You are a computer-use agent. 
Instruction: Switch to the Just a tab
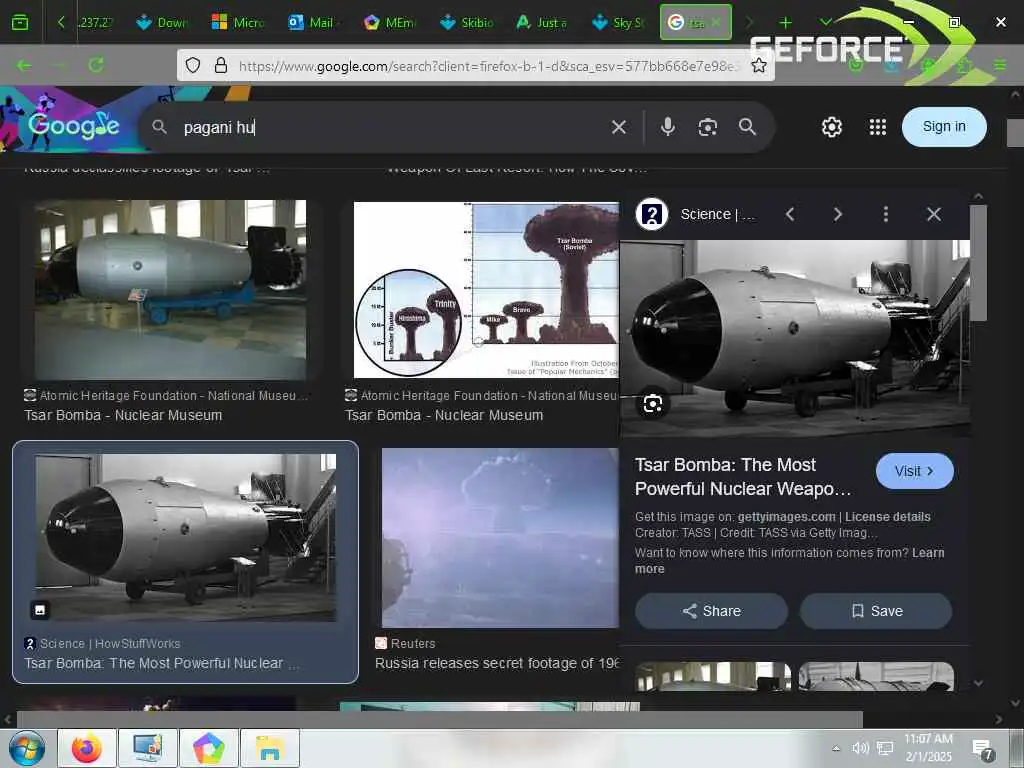coord(542,23)
